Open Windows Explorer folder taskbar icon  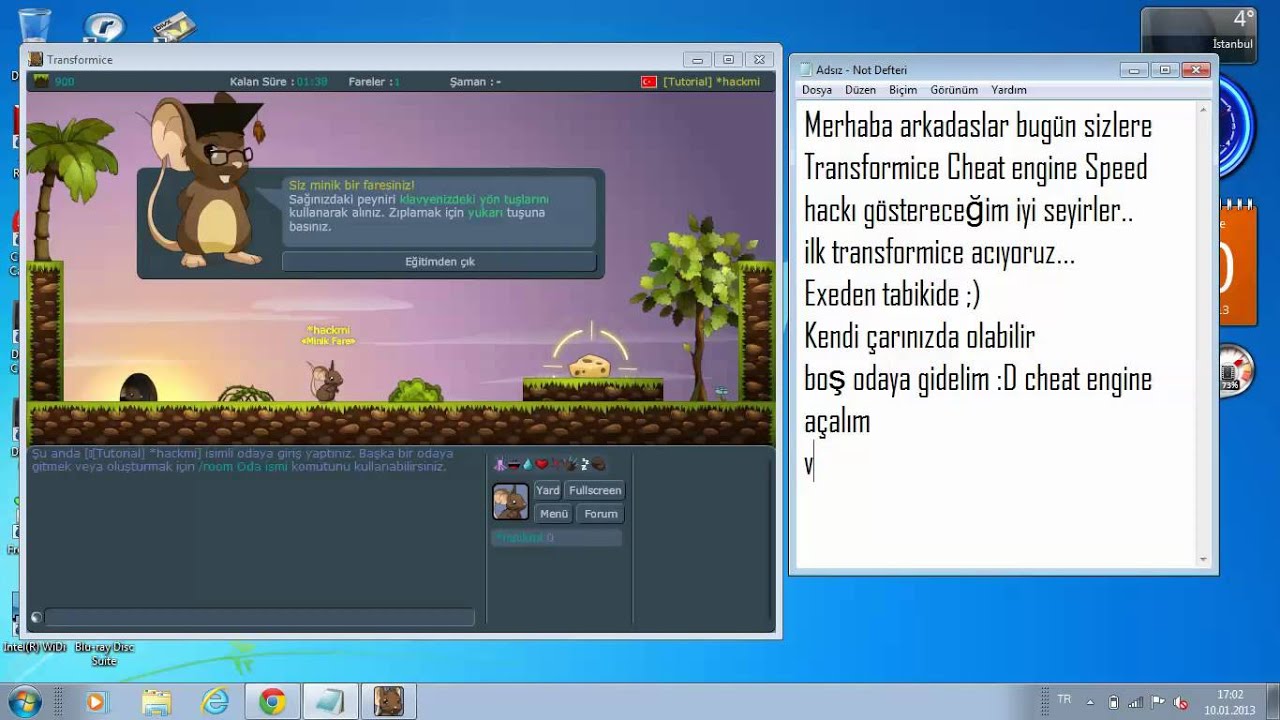click(156, 702)
